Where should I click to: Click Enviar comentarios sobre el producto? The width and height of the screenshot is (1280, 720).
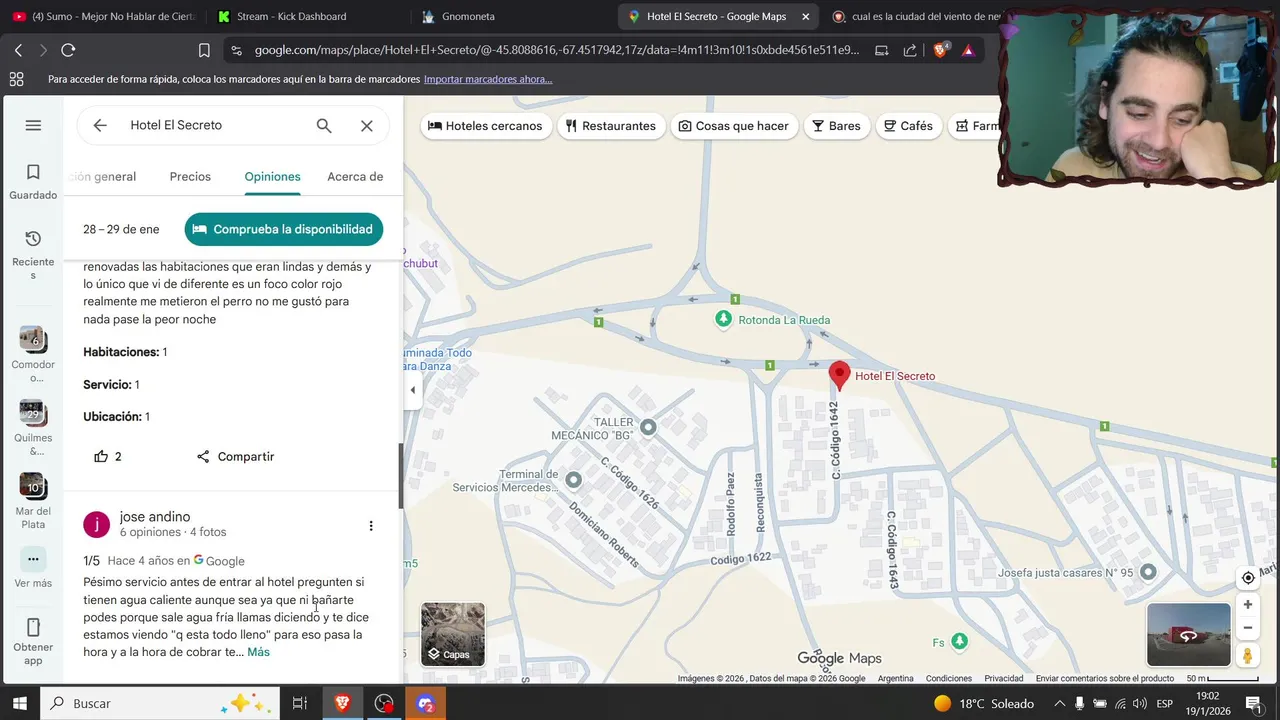[x=1105, y=678]
